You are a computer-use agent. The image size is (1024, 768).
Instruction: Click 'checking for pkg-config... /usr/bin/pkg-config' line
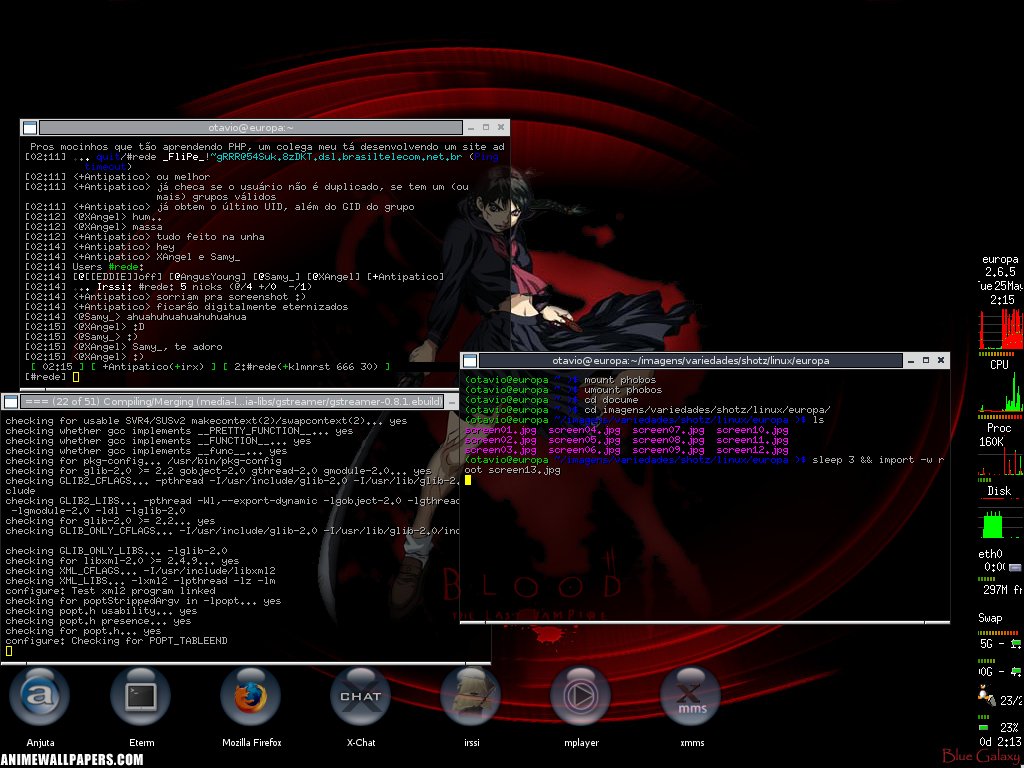(x=143, y=460)
